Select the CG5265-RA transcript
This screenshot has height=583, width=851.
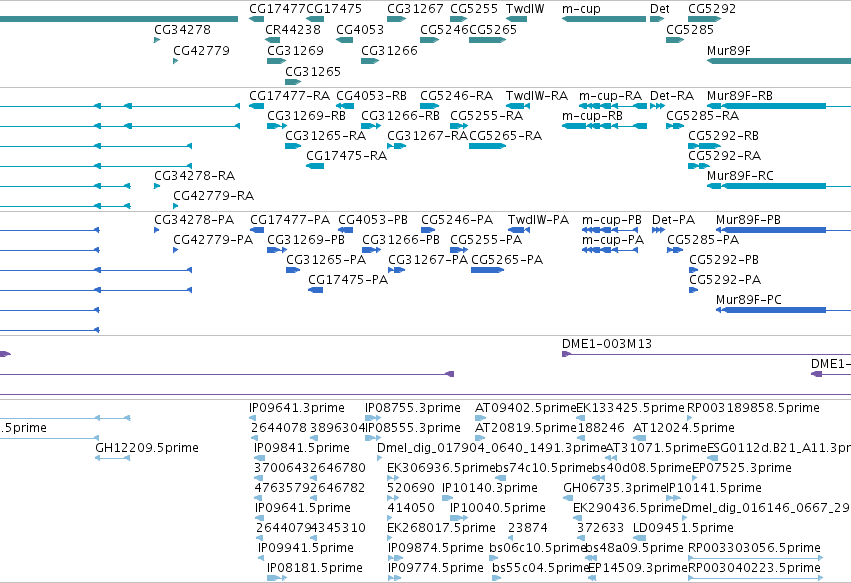click(487, 146)
